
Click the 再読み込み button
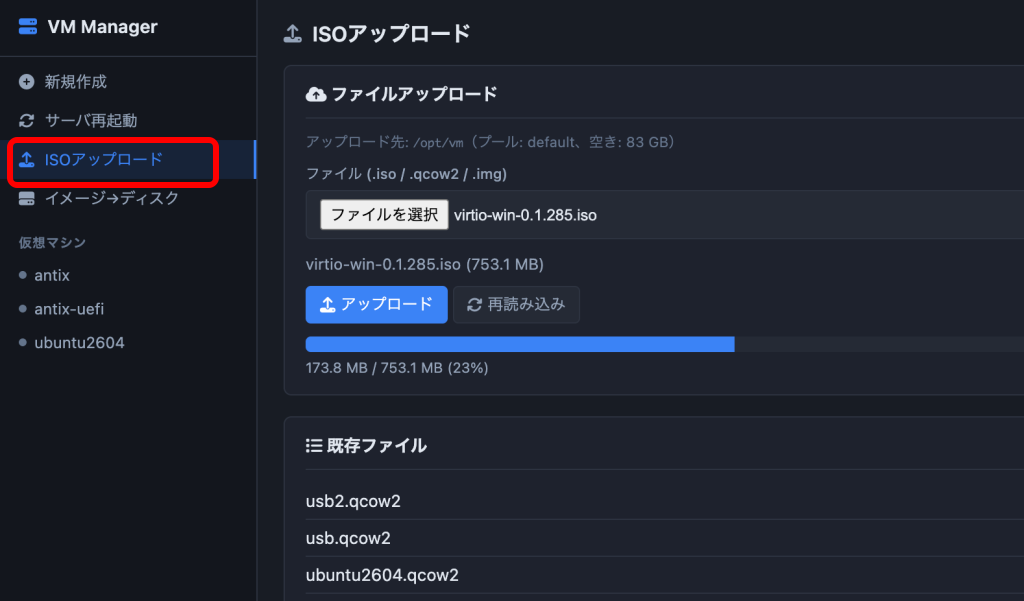click(517, 304)
